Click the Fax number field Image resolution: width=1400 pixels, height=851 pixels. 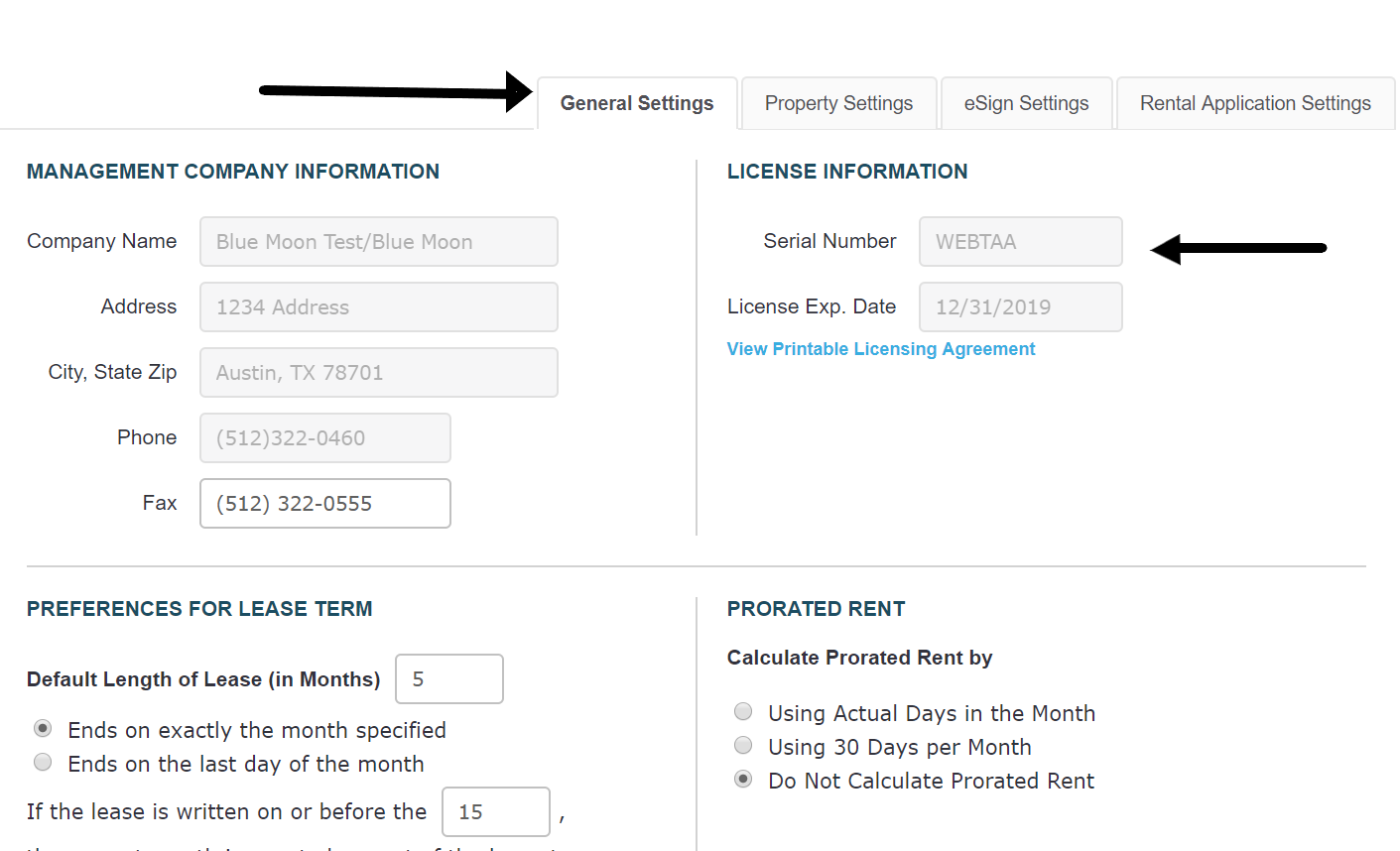(324, 504)
